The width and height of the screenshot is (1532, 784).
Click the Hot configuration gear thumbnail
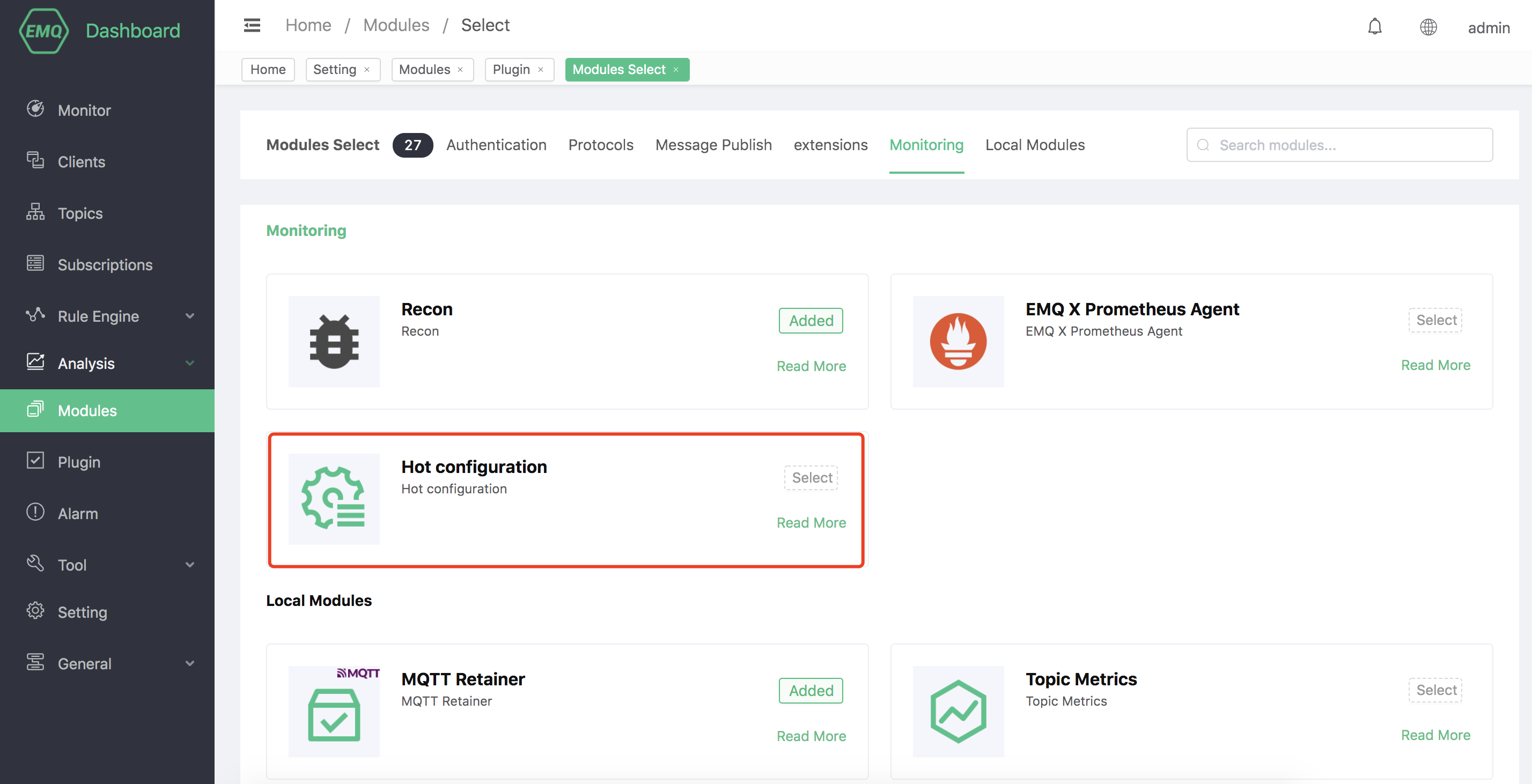click(334, 499)
